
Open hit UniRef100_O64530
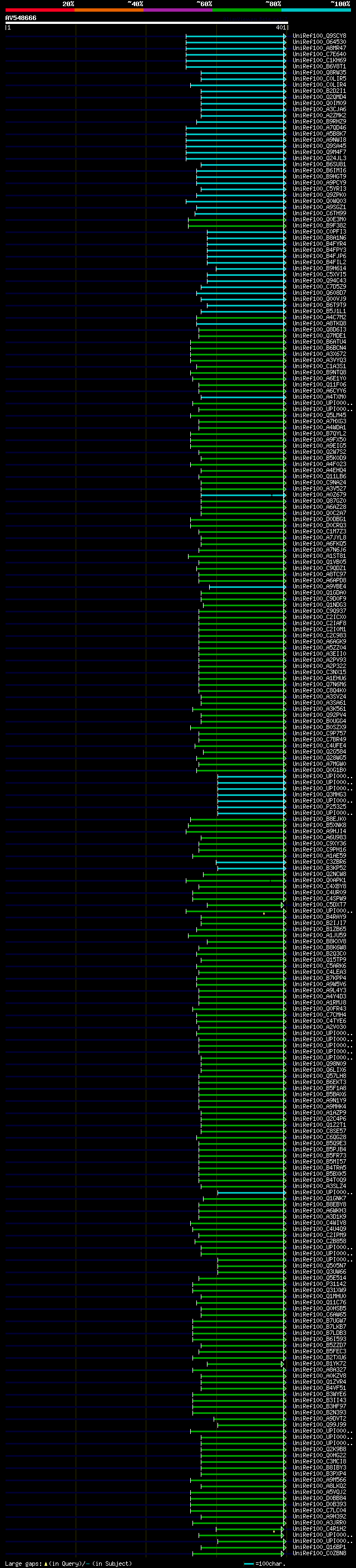point(319,42)
